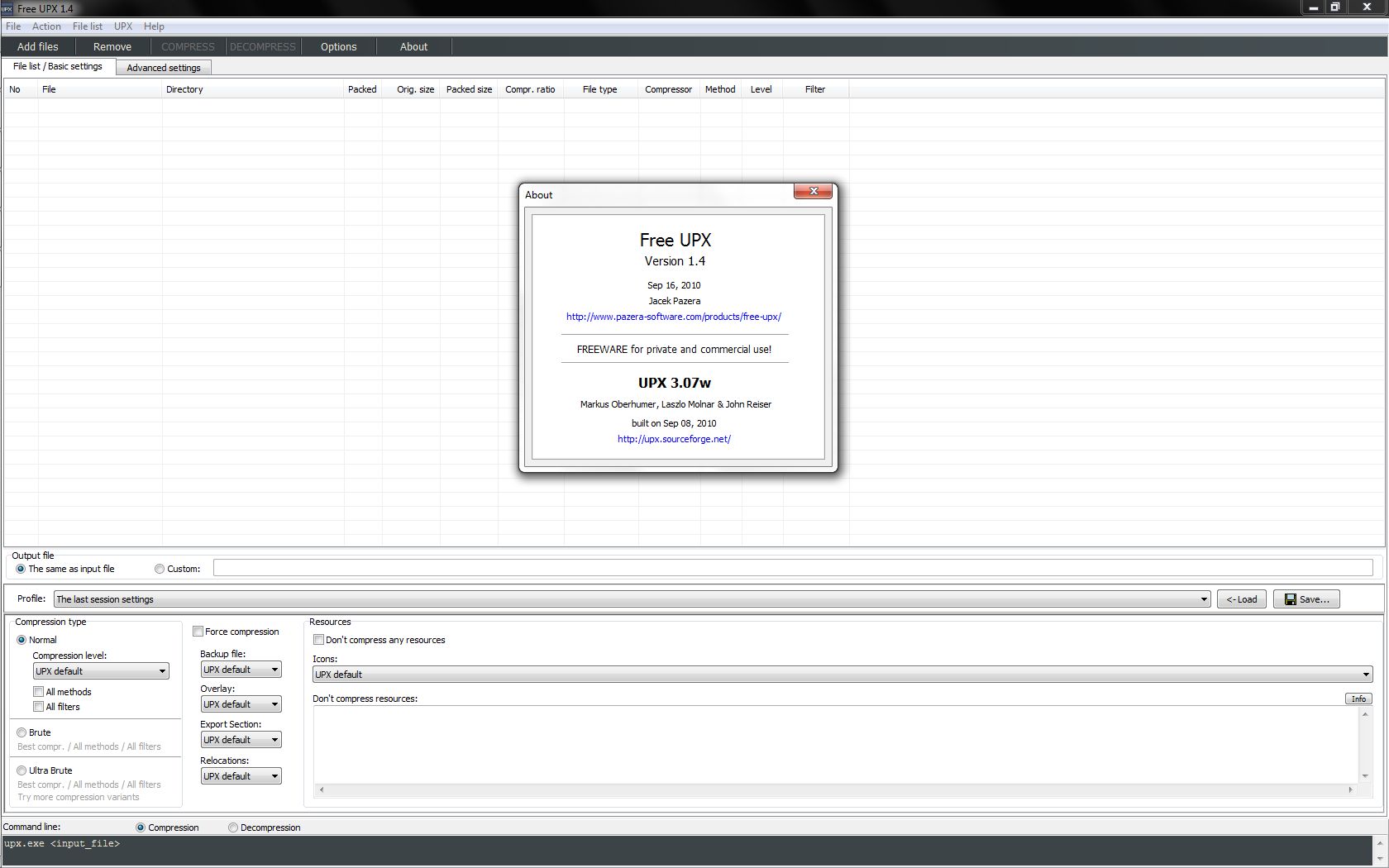Click the Don't compress resources text area
Screen dimensions: 1389x868
pos(835,745)
